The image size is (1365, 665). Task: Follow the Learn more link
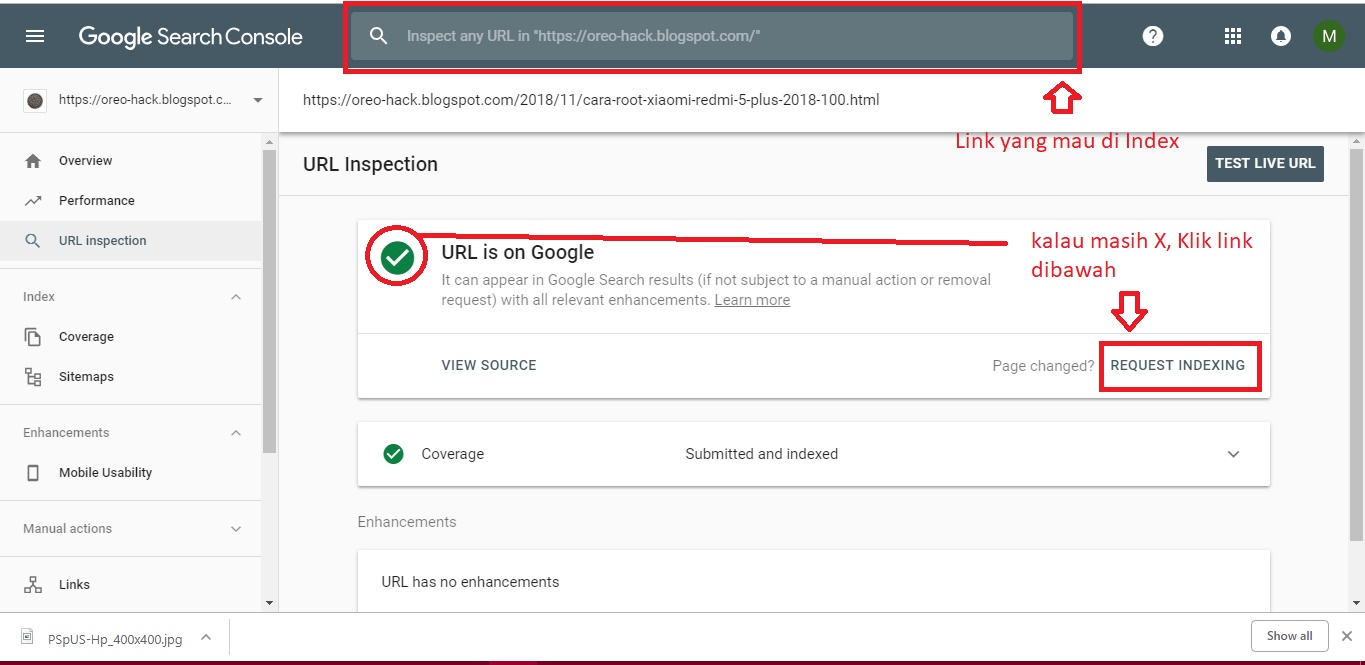click(x=752, y=300)
